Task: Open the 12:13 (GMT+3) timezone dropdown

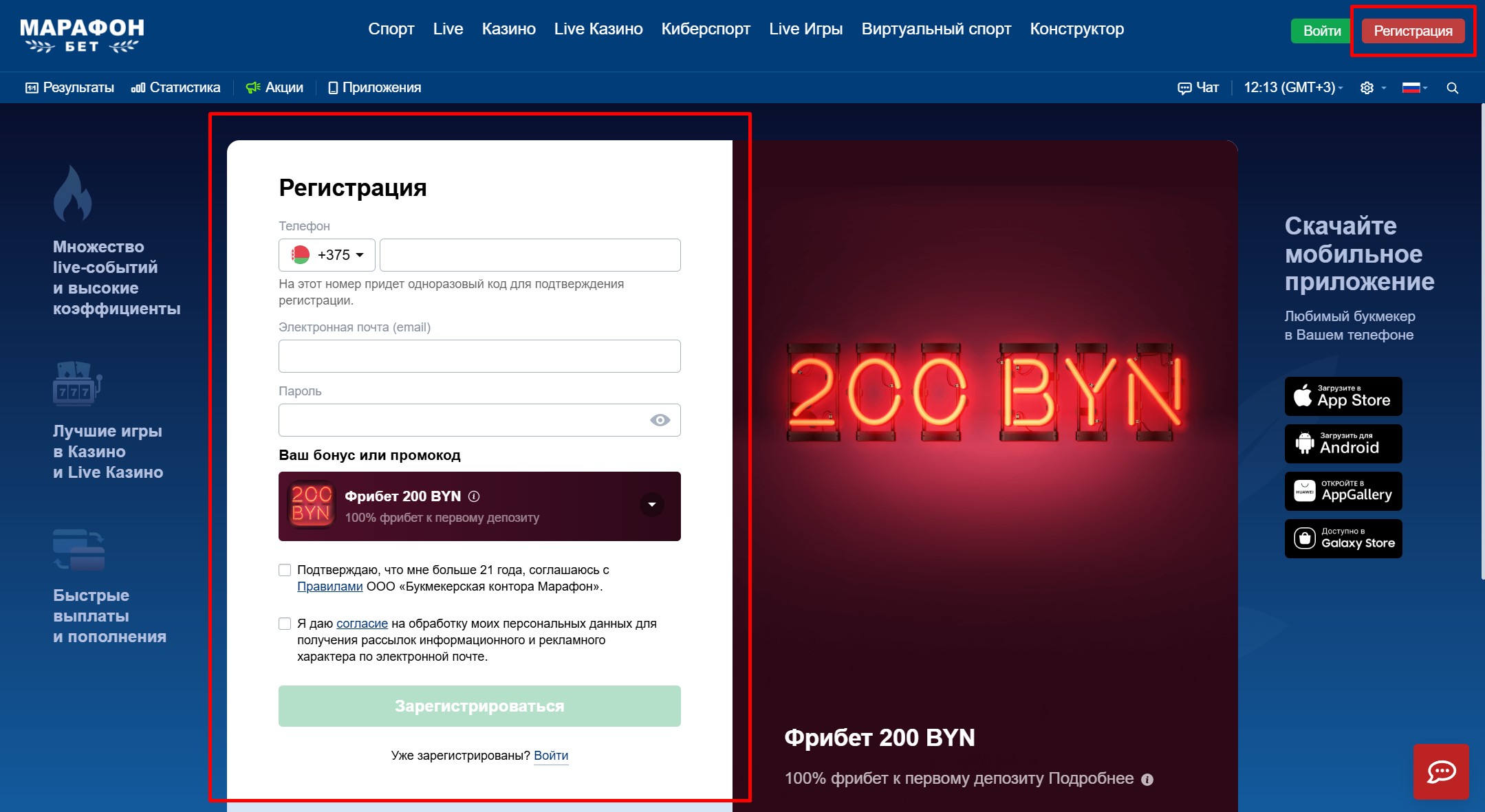Action: tap(1293, 87)
